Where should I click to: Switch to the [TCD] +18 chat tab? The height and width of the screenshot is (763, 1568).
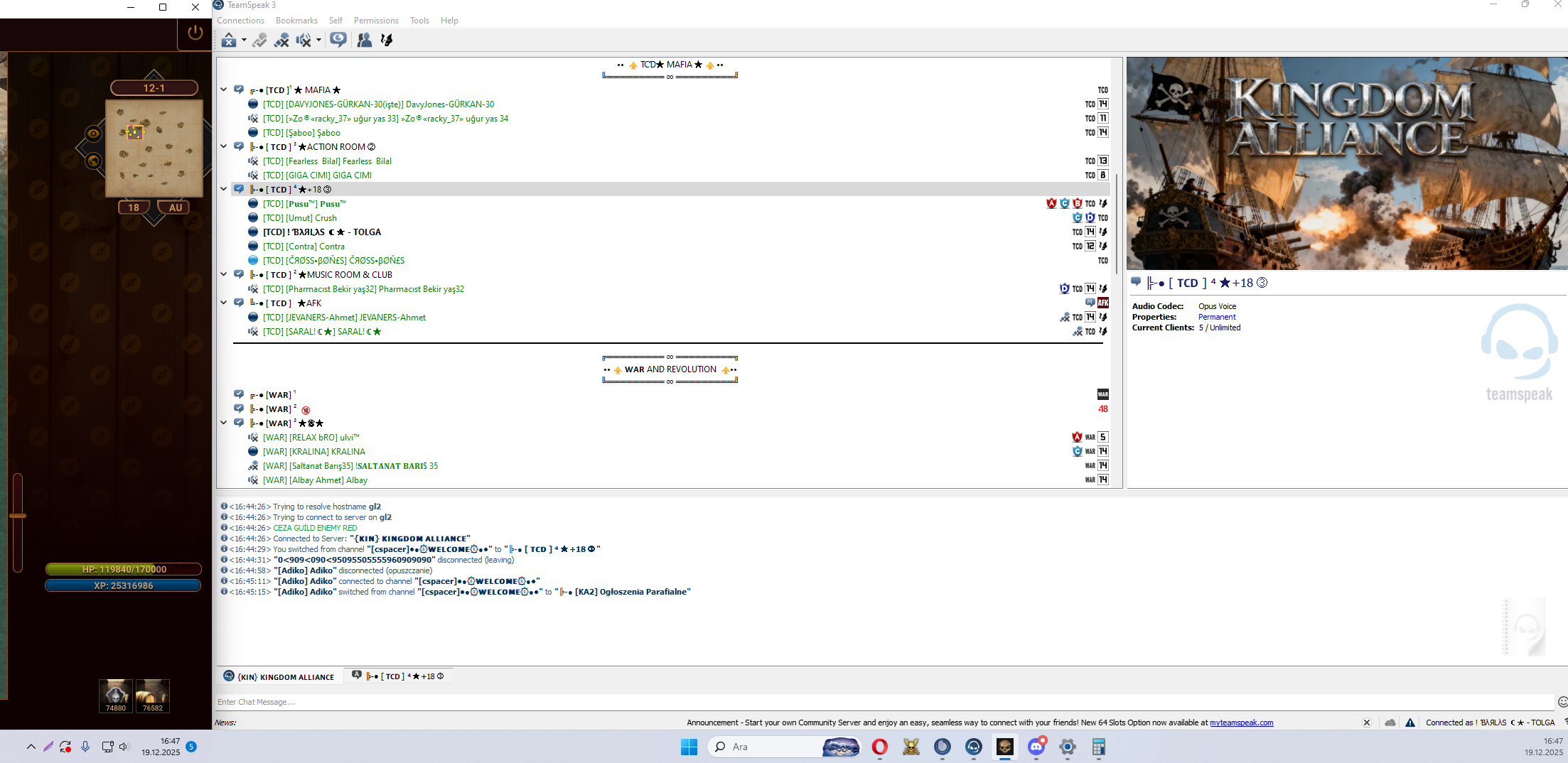[398, 676]
